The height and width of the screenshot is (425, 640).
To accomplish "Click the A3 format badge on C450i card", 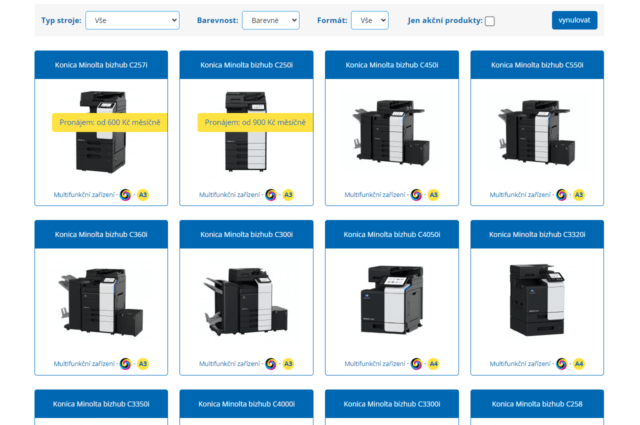I will tap(433, 195).
